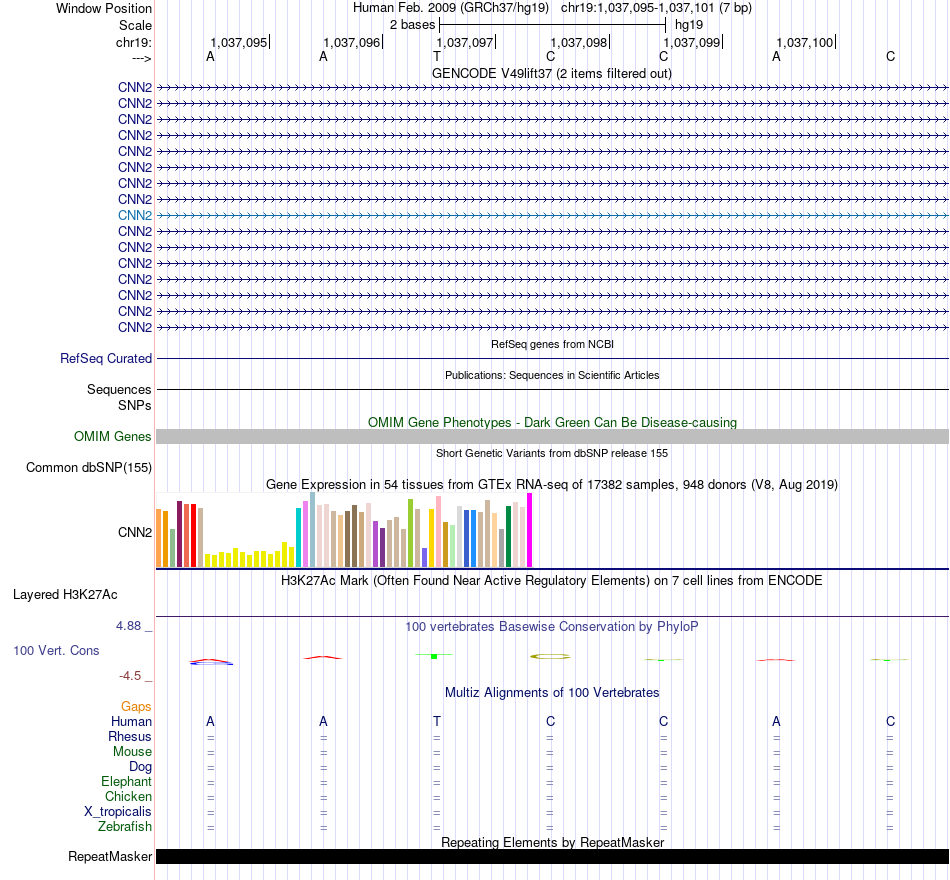Select the Zebrafish alignment row label
Viewport: 950px width, 880px height.
125,826
